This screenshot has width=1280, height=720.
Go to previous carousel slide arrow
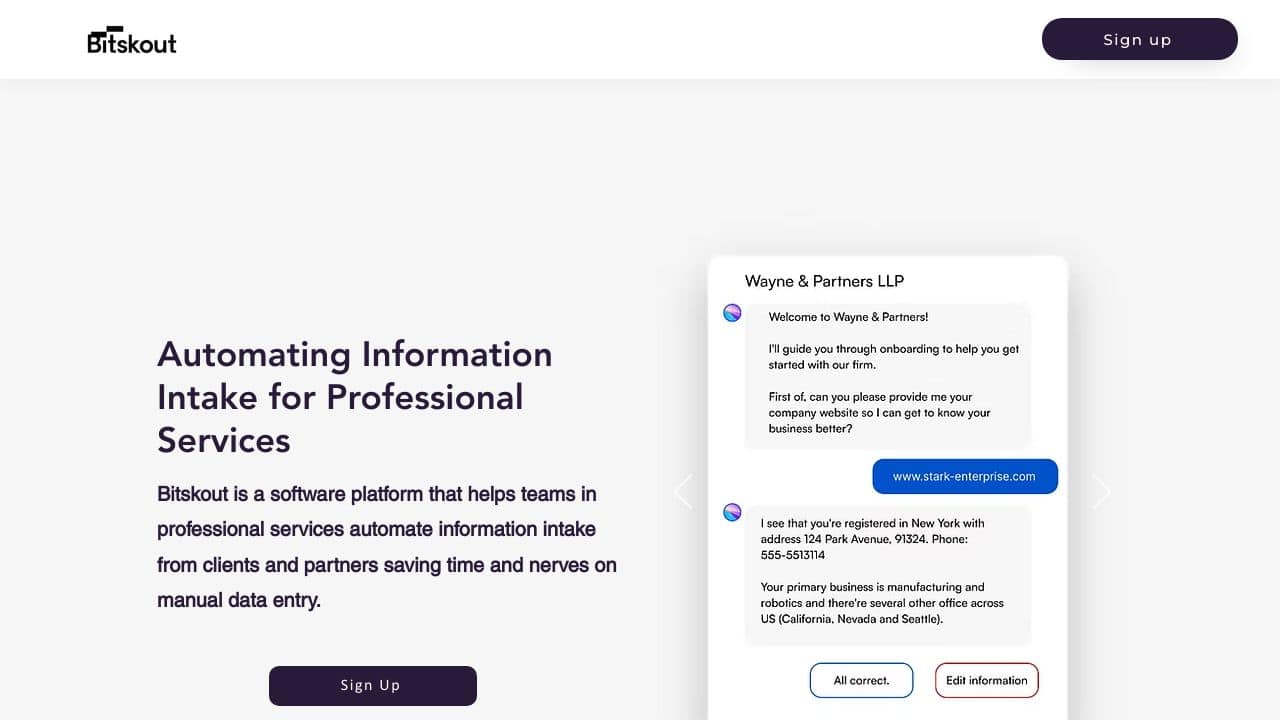684,492
